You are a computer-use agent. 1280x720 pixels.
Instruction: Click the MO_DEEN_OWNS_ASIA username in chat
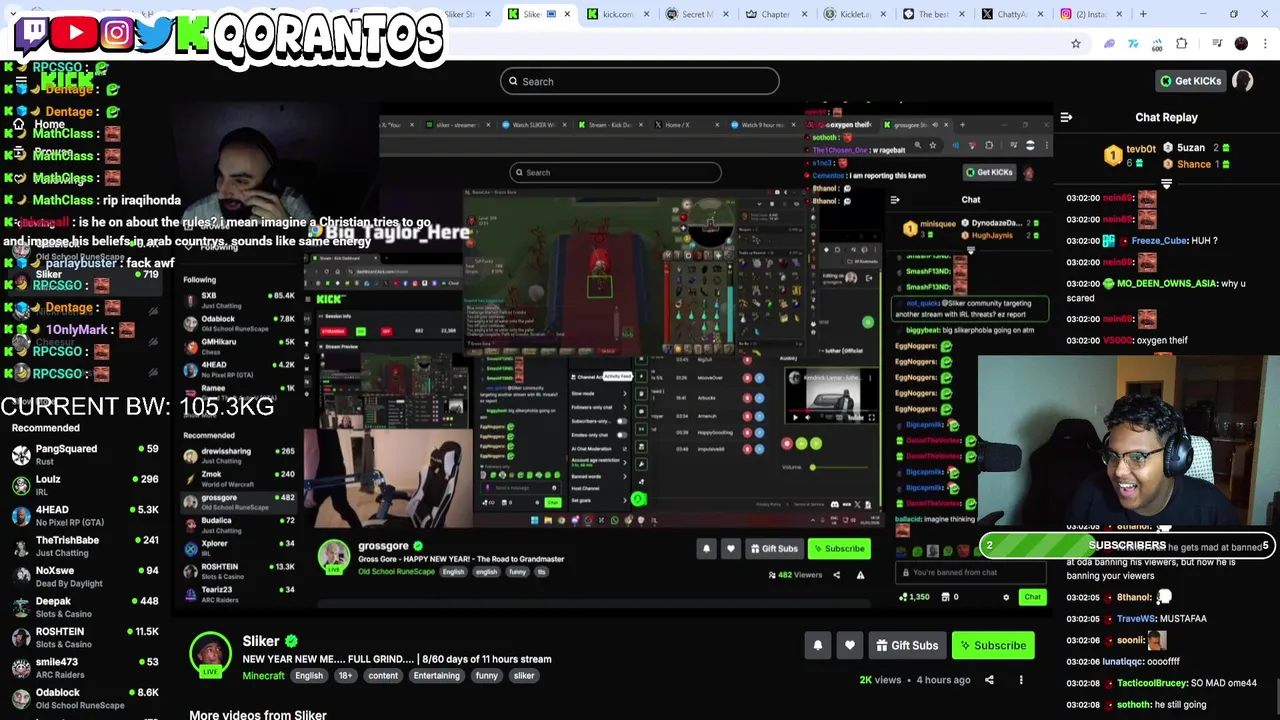(1167, 284)
